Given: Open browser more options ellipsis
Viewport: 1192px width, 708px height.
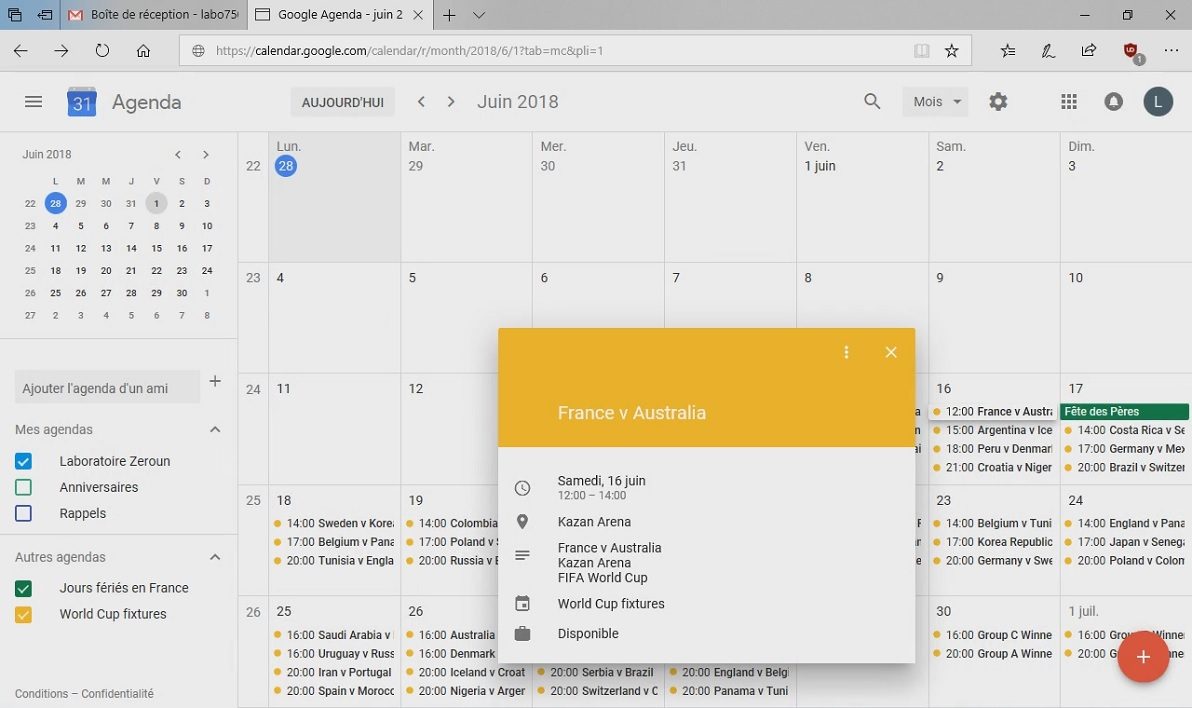Looking at the screenshot, I should 1171,51.
